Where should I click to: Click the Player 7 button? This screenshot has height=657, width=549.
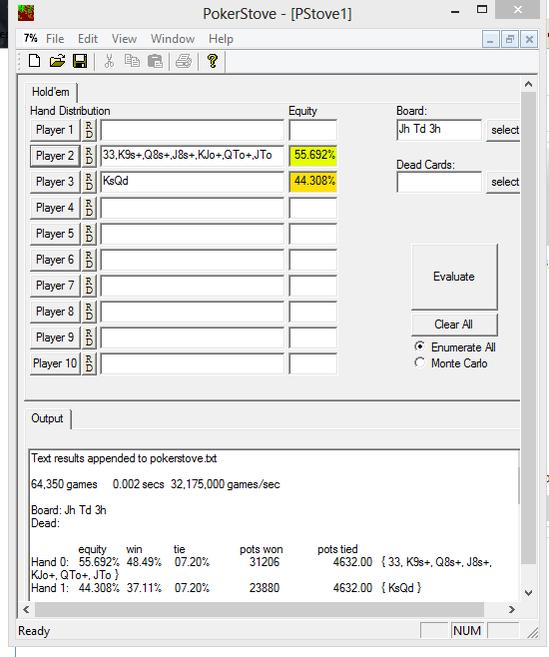click(55, 286)
